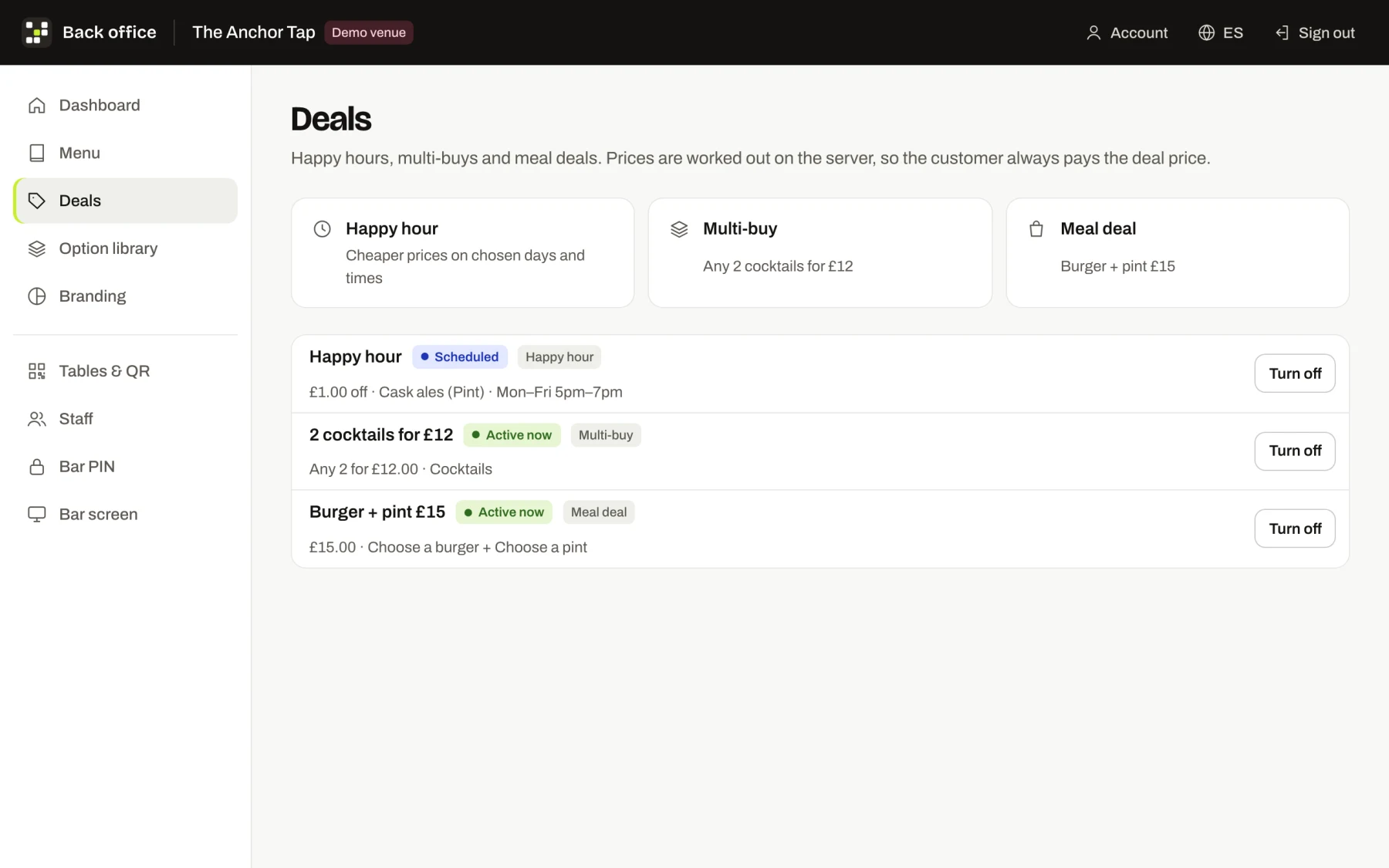This screenshot has width=1389, height=868.
Task: Click the Deals tag icon in sidebar
Action: pos(37,201)
